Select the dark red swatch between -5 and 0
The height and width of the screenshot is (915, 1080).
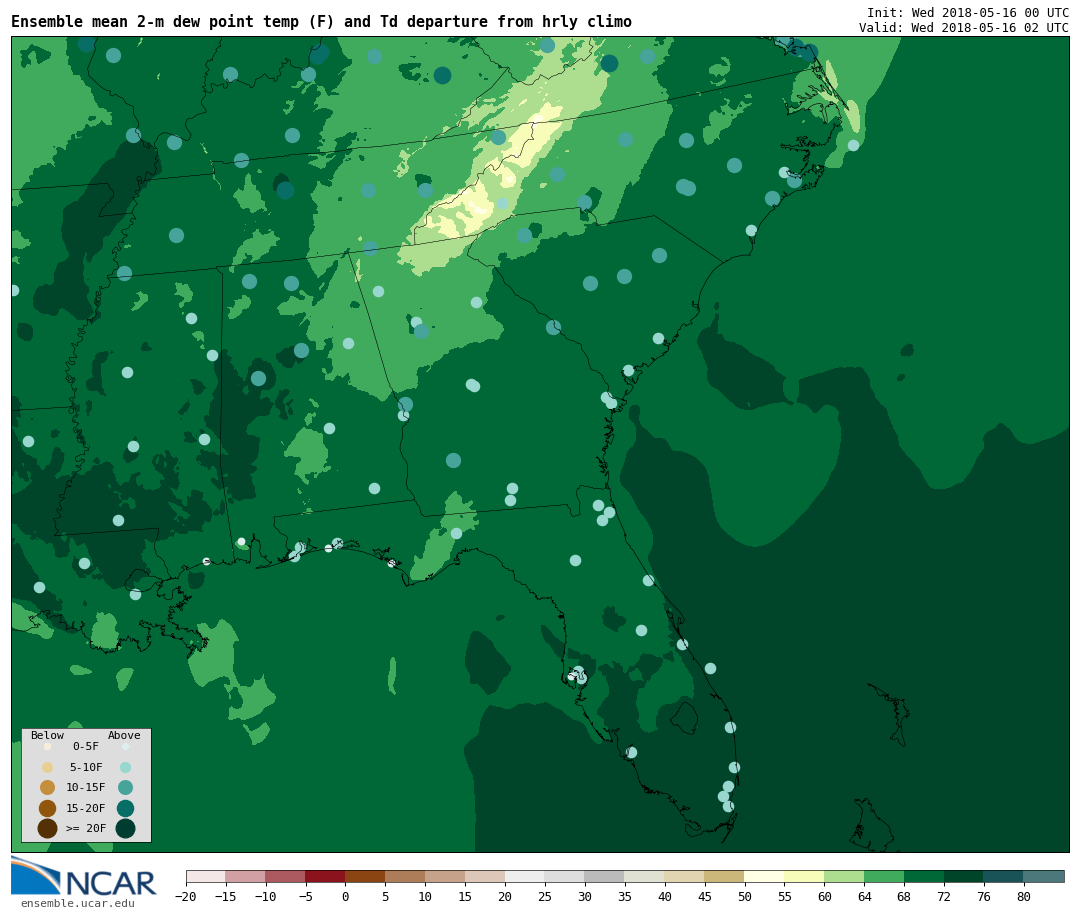click(325, 876)
